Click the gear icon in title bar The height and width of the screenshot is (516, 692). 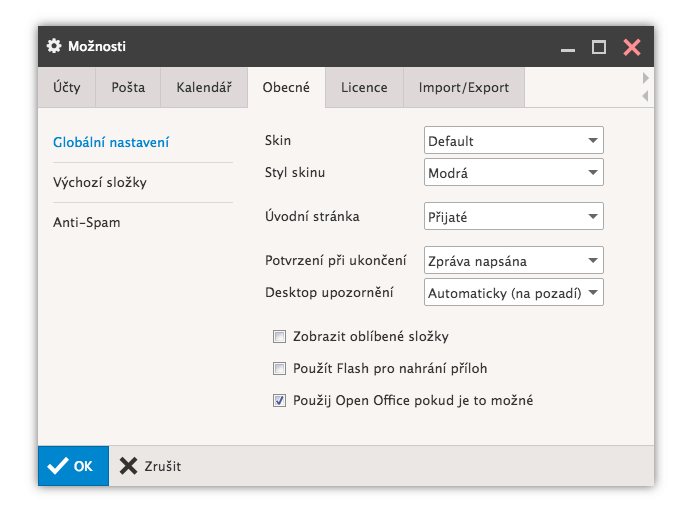pyautogui.click(x=54, y=46)
